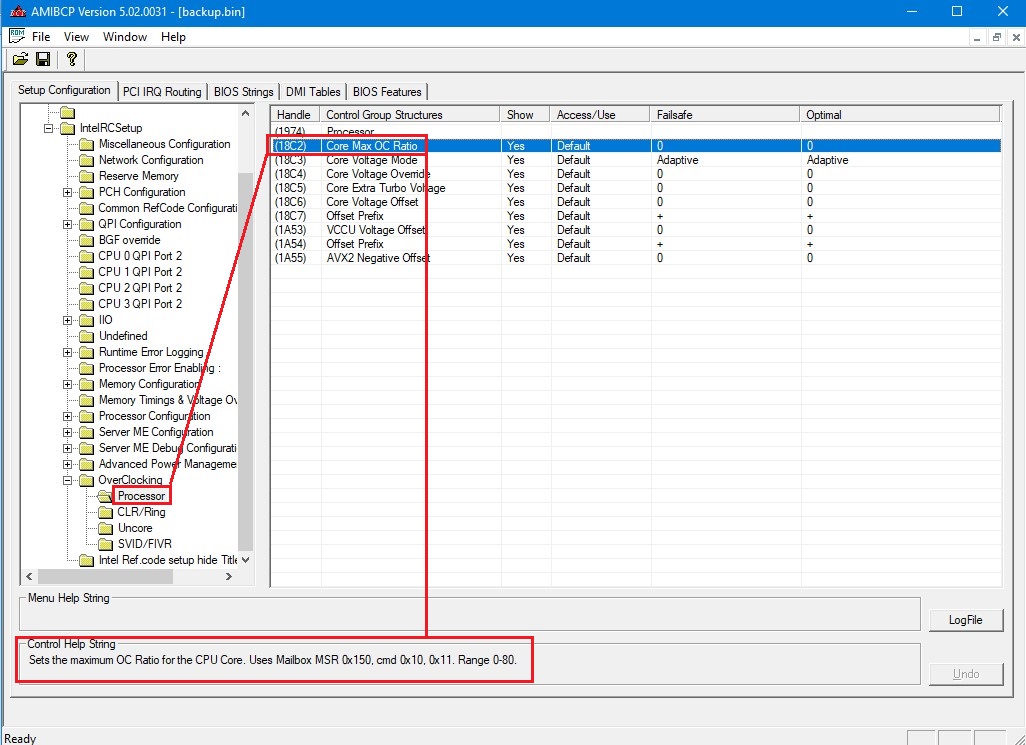Click Adaptive in the Failsafe column

click(x=677, y=160)
